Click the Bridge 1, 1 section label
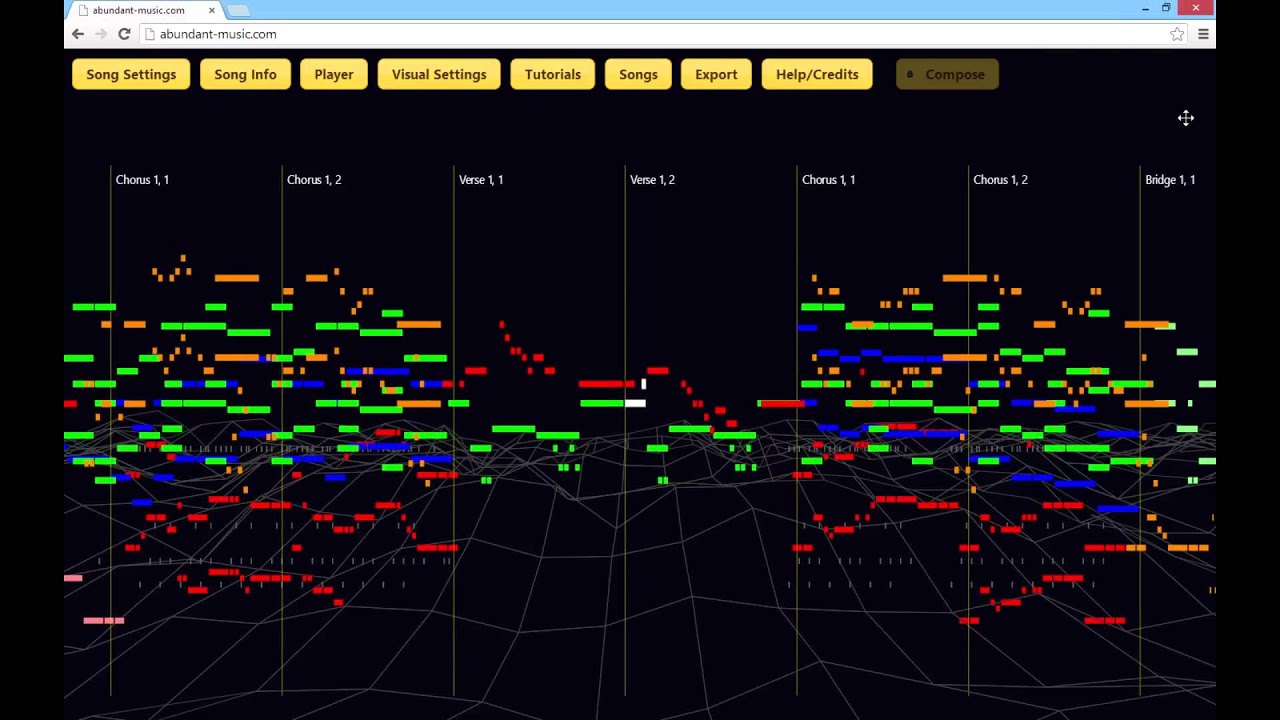Screen dimensions: 1280x720 pos(1170,180)
